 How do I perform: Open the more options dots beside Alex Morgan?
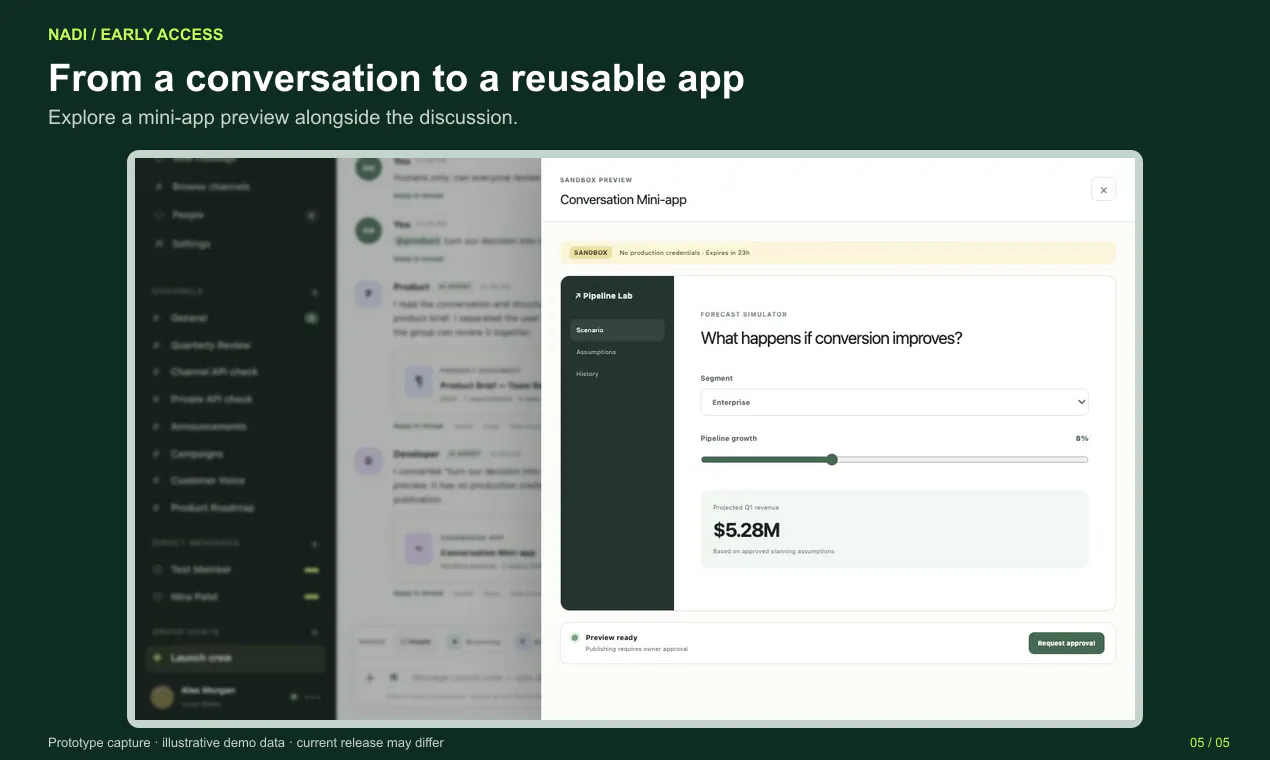click(311, 696)
